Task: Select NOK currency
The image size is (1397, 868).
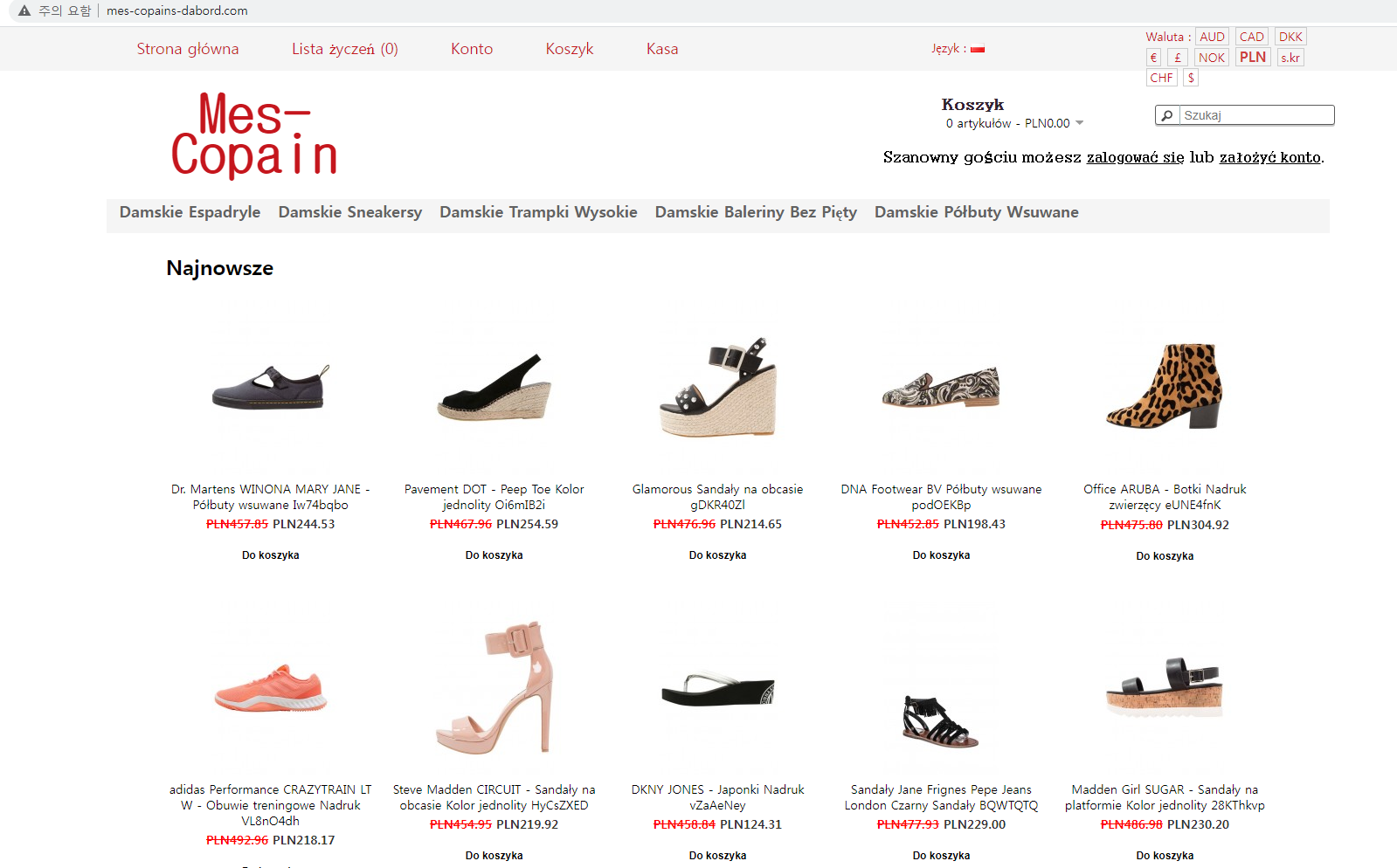Action: [1212, 58]
